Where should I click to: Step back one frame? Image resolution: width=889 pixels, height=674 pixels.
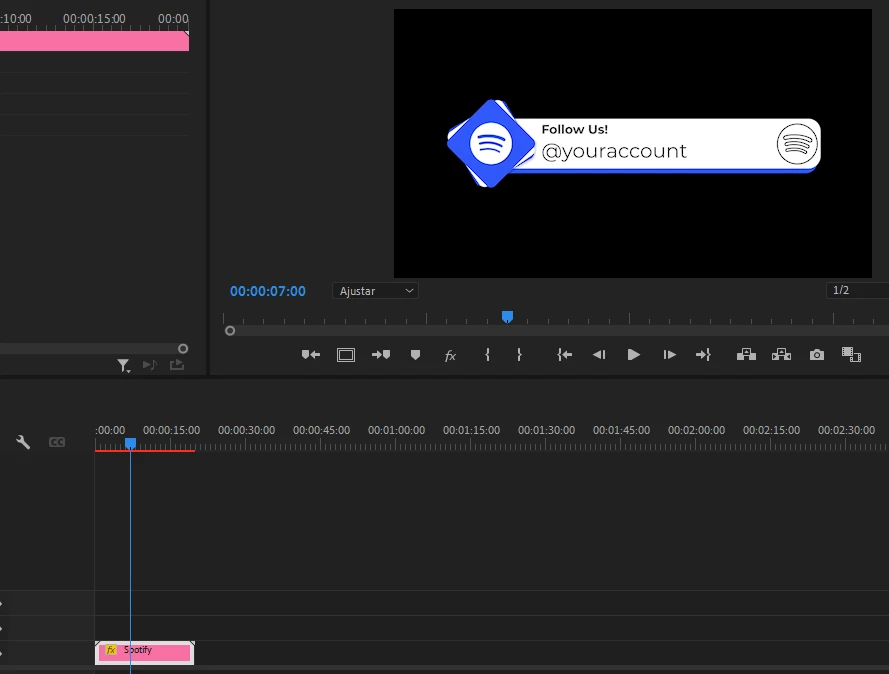pyautogui.click(x=599, y=355)
